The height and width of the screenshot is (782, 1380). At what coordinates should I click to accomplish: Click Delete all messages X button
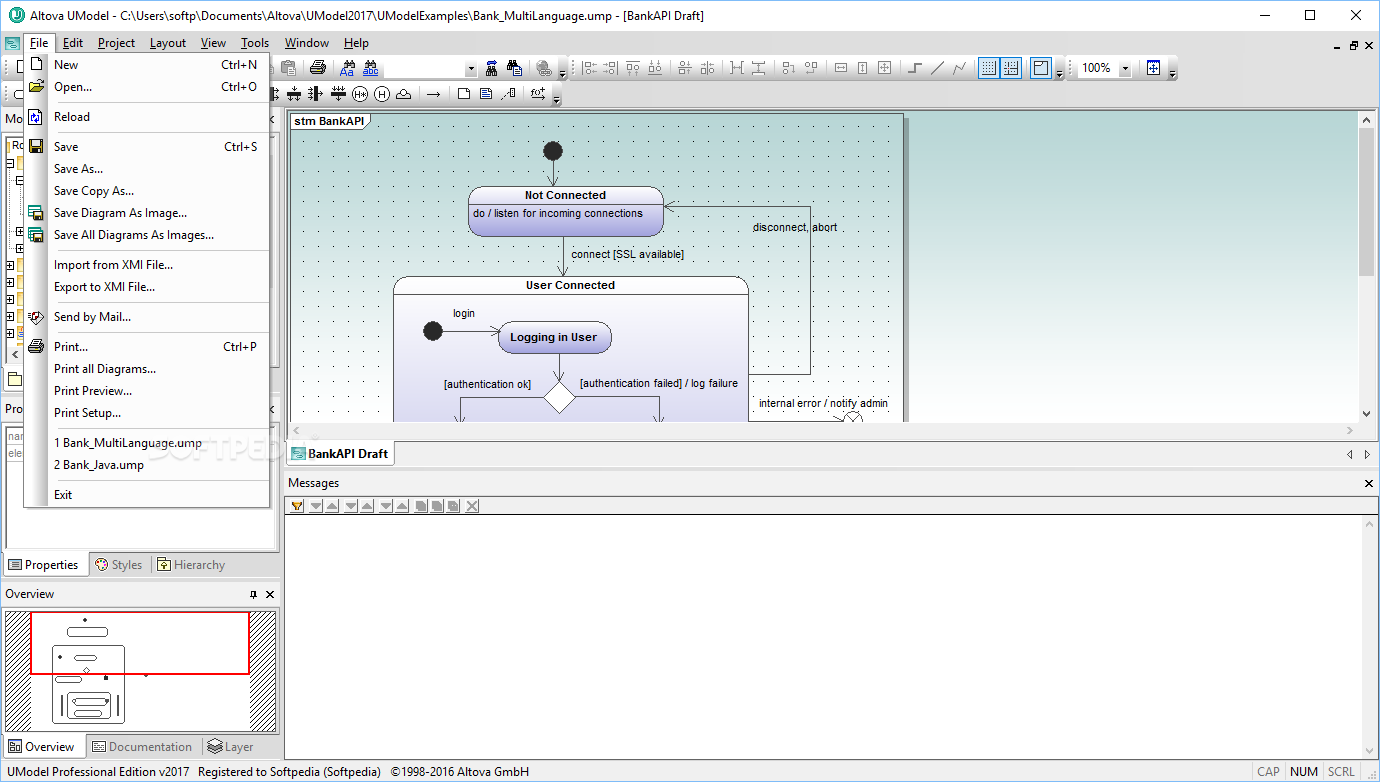[472, 506]
